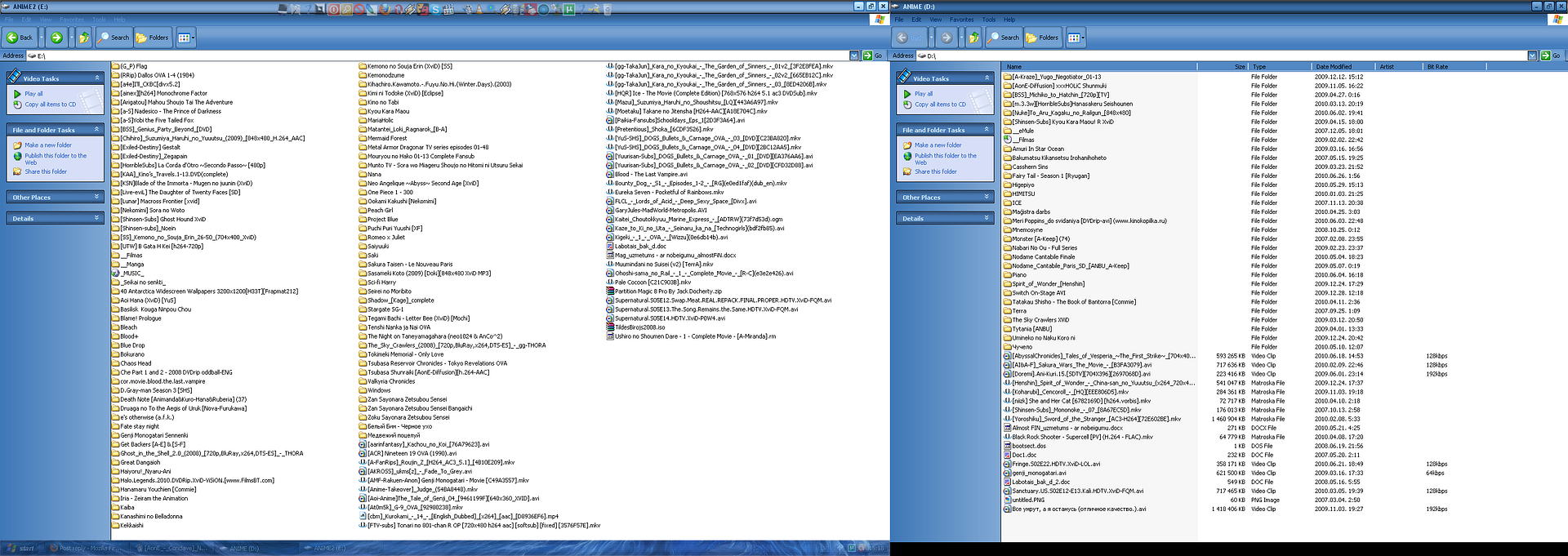Screen dimensions: 1568x556
Task: Click Make a new folder in ANIME (D:)
Action: pyautogui.click(x=938, y=145)
